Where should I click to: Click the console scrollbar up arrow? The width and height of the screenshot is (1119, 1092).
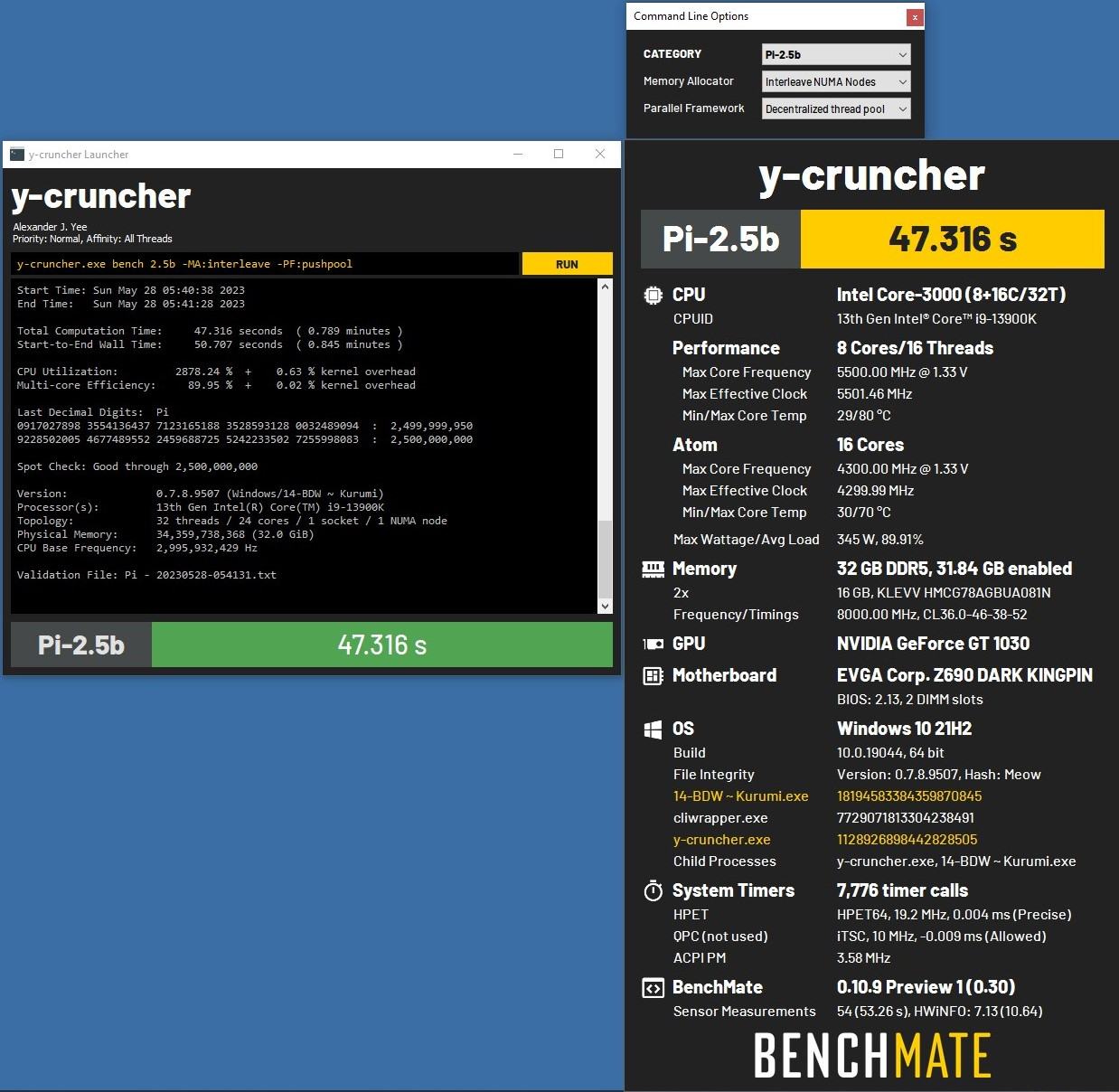click(x=605, y=287)
